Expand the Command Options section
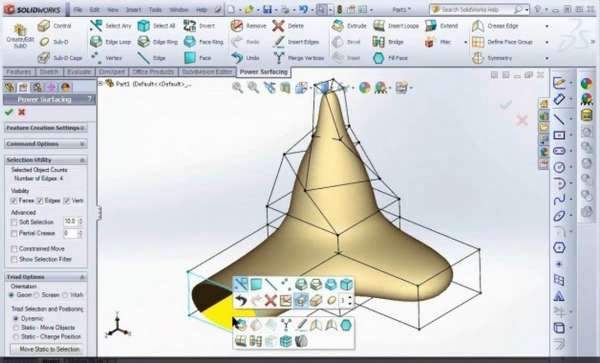This screenshot has height=363, width=600. 82,144
